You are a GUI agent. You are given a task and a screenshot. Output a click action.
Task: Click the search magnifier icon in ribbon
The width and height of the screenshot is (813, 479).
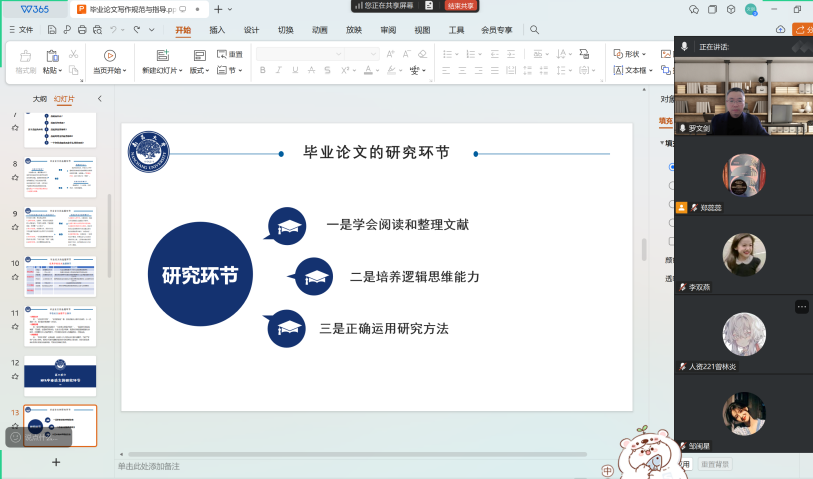[535, 30]
